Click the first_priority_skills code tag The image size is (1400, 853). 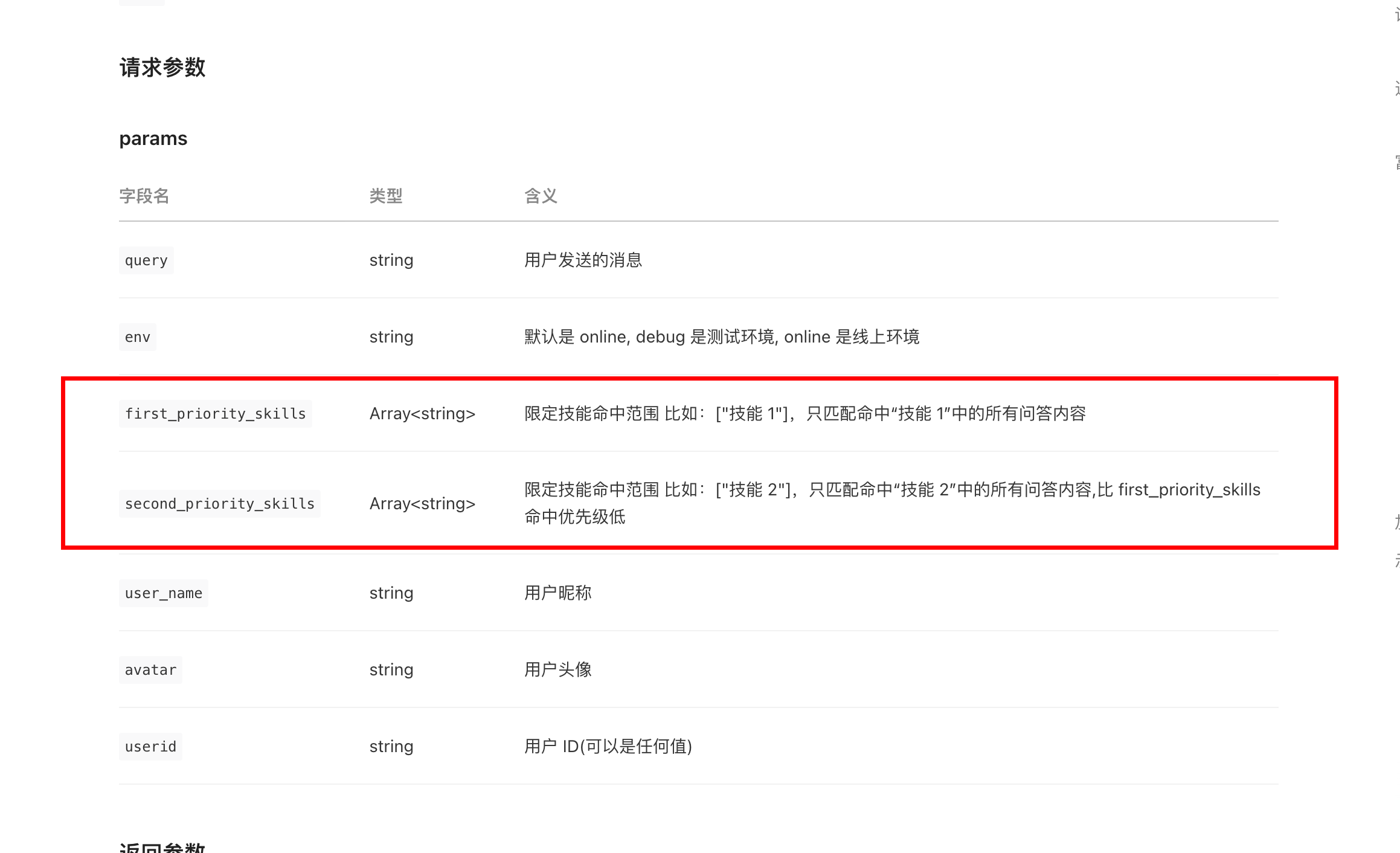(215, 414)
